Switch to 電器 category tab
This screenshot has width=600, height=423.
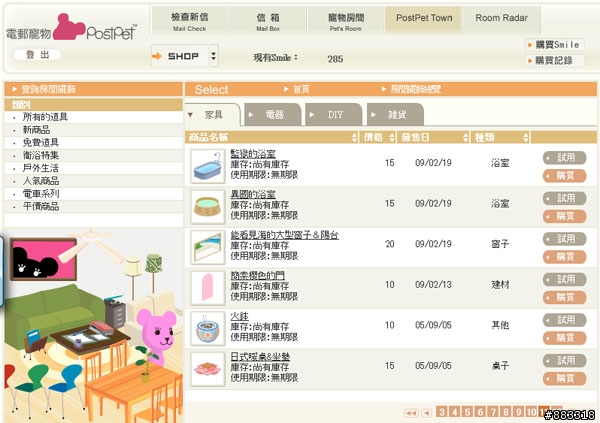coord(272,114)
